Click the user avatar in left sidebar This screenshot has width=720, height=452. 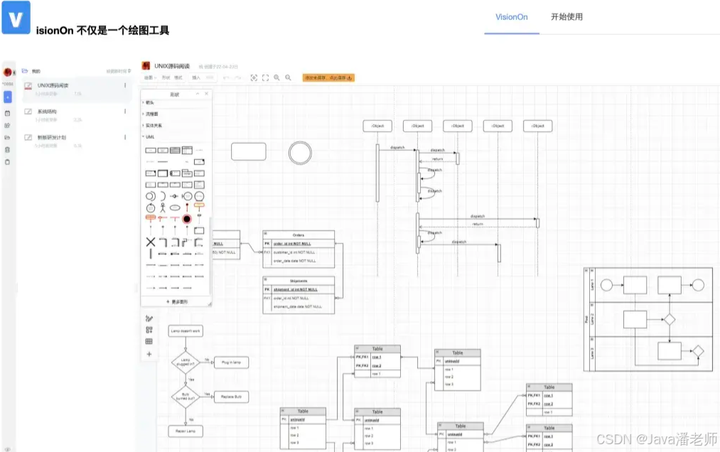point(8,72)
